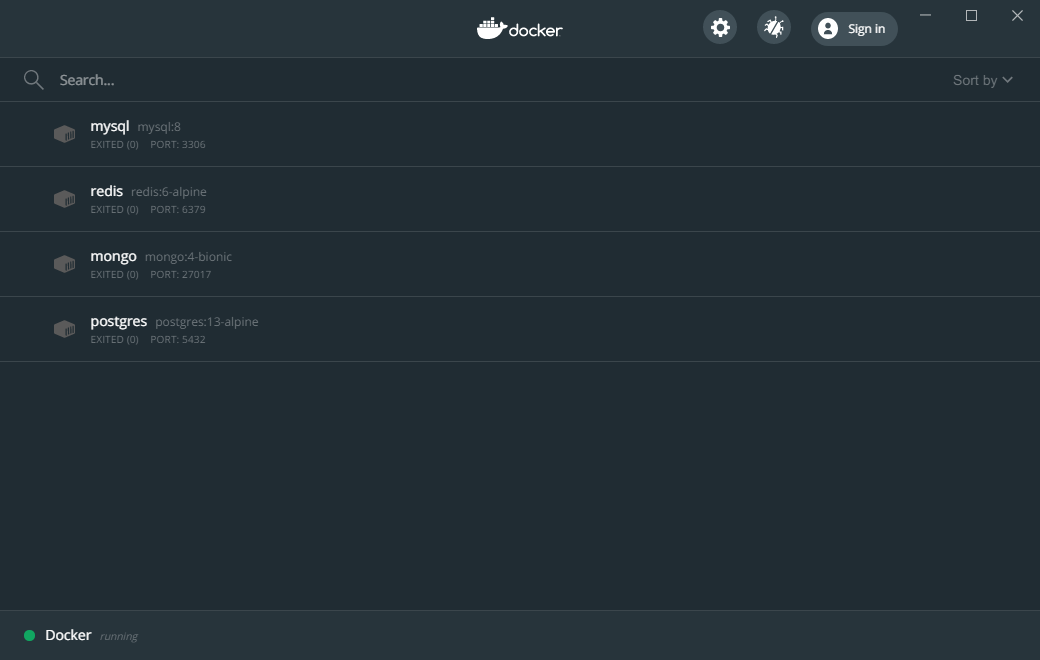
Task: Click the postgres:13-alpine image tag
Action: (x=206, y=322)
